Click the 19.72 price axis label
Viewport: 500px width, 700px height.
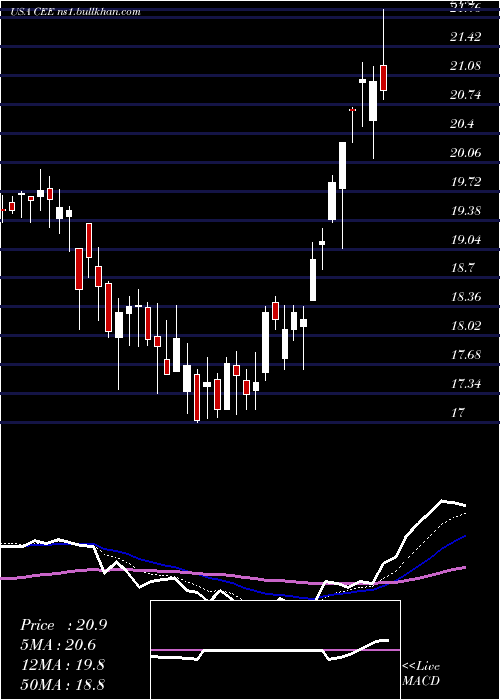click(x=466, y=182)
